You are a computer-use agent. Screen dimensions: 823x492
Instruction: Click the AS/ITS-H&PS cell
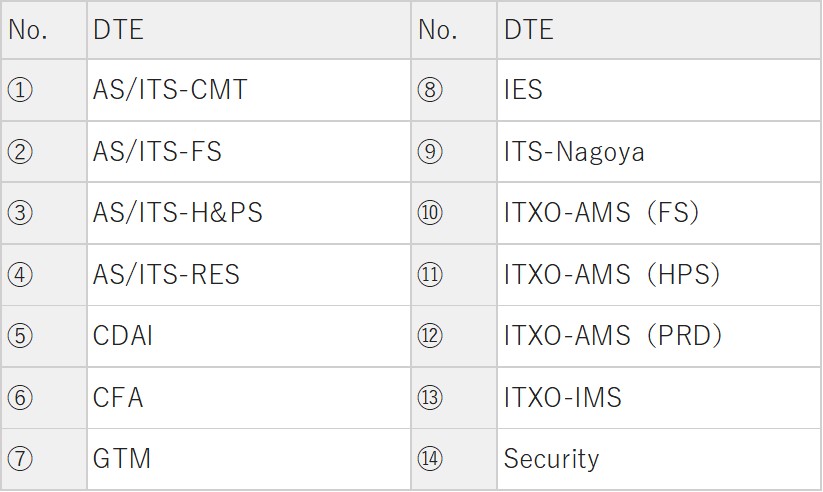(177, 213)
